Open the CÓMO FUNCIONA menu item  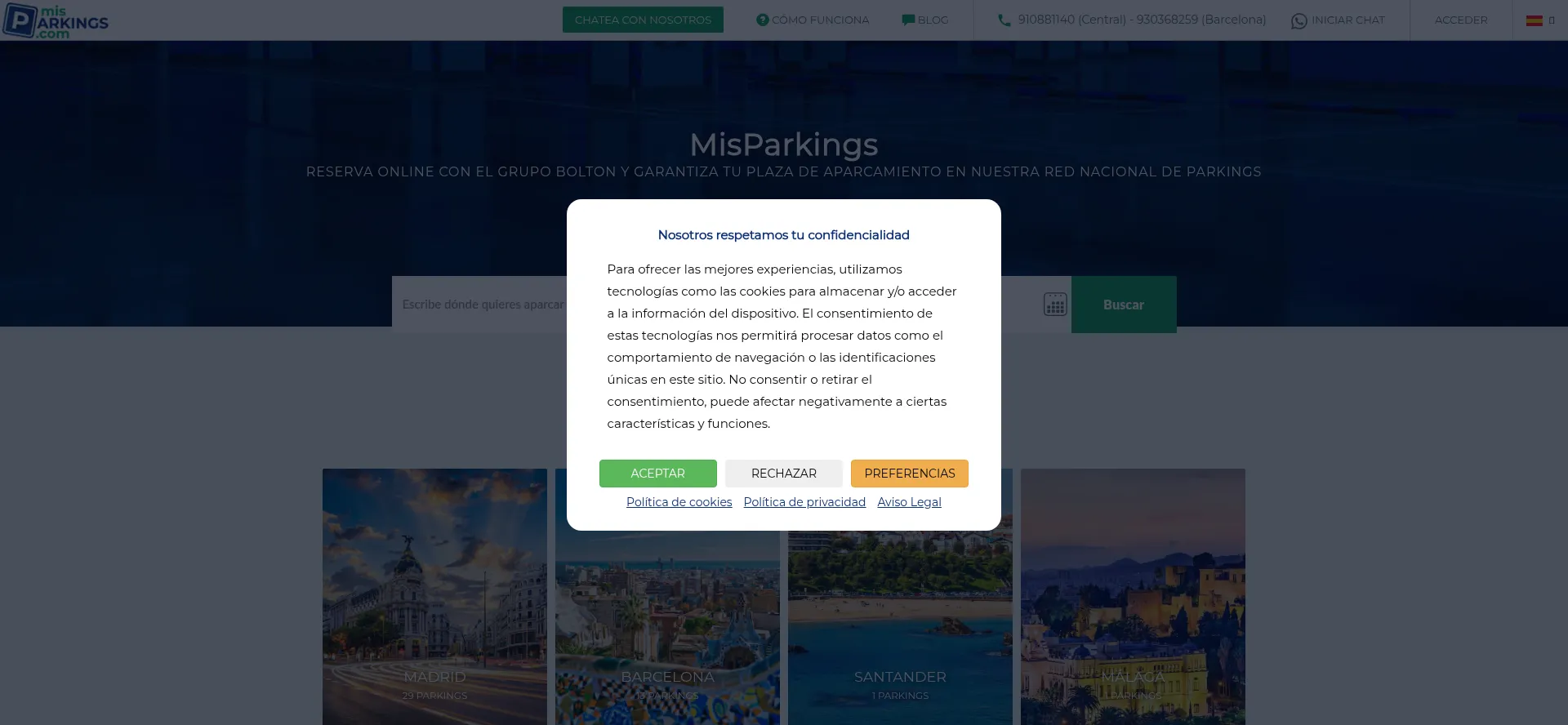click(813, 20)
